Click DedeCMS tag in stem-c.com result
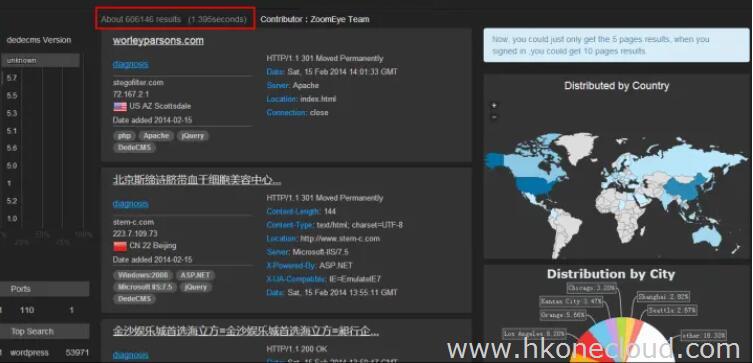The width and height of the screenshot is (753, 363). click(x=134, y=299)
